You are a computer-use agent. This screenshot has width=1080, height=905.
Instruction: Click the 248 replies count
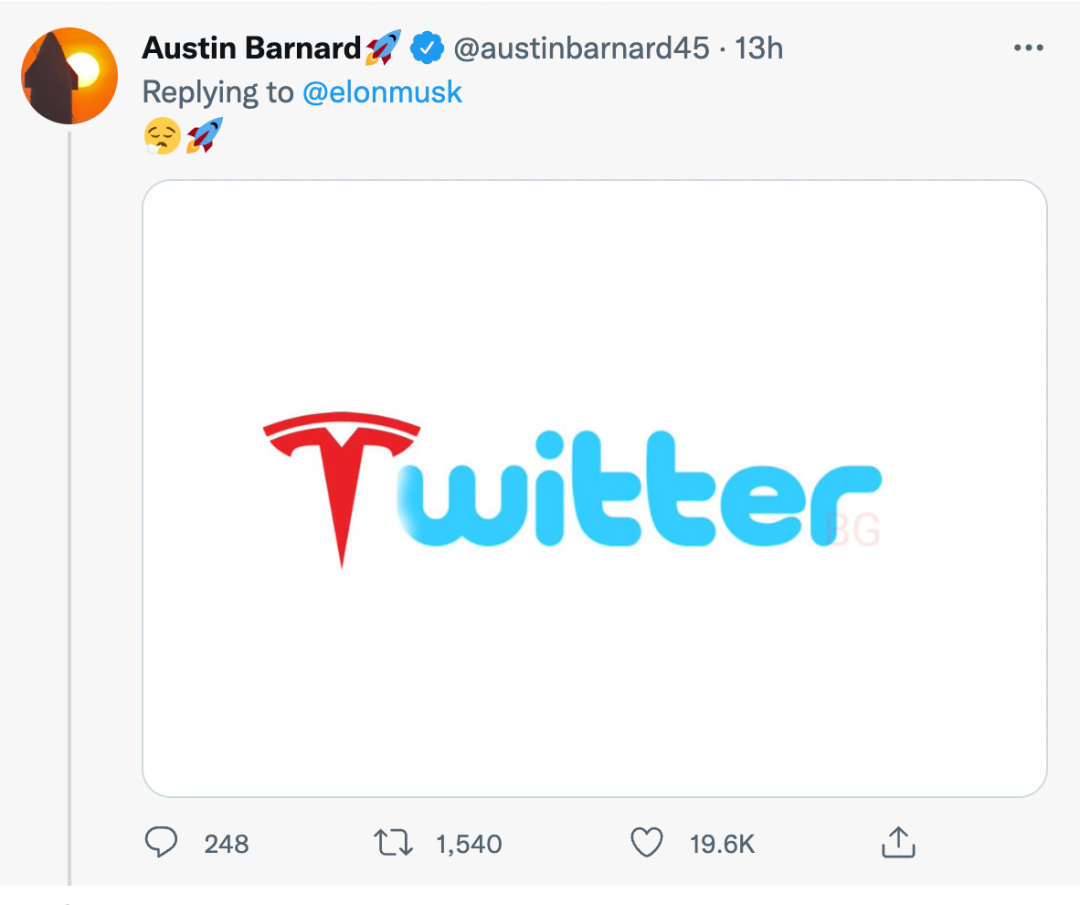[226, 844]
